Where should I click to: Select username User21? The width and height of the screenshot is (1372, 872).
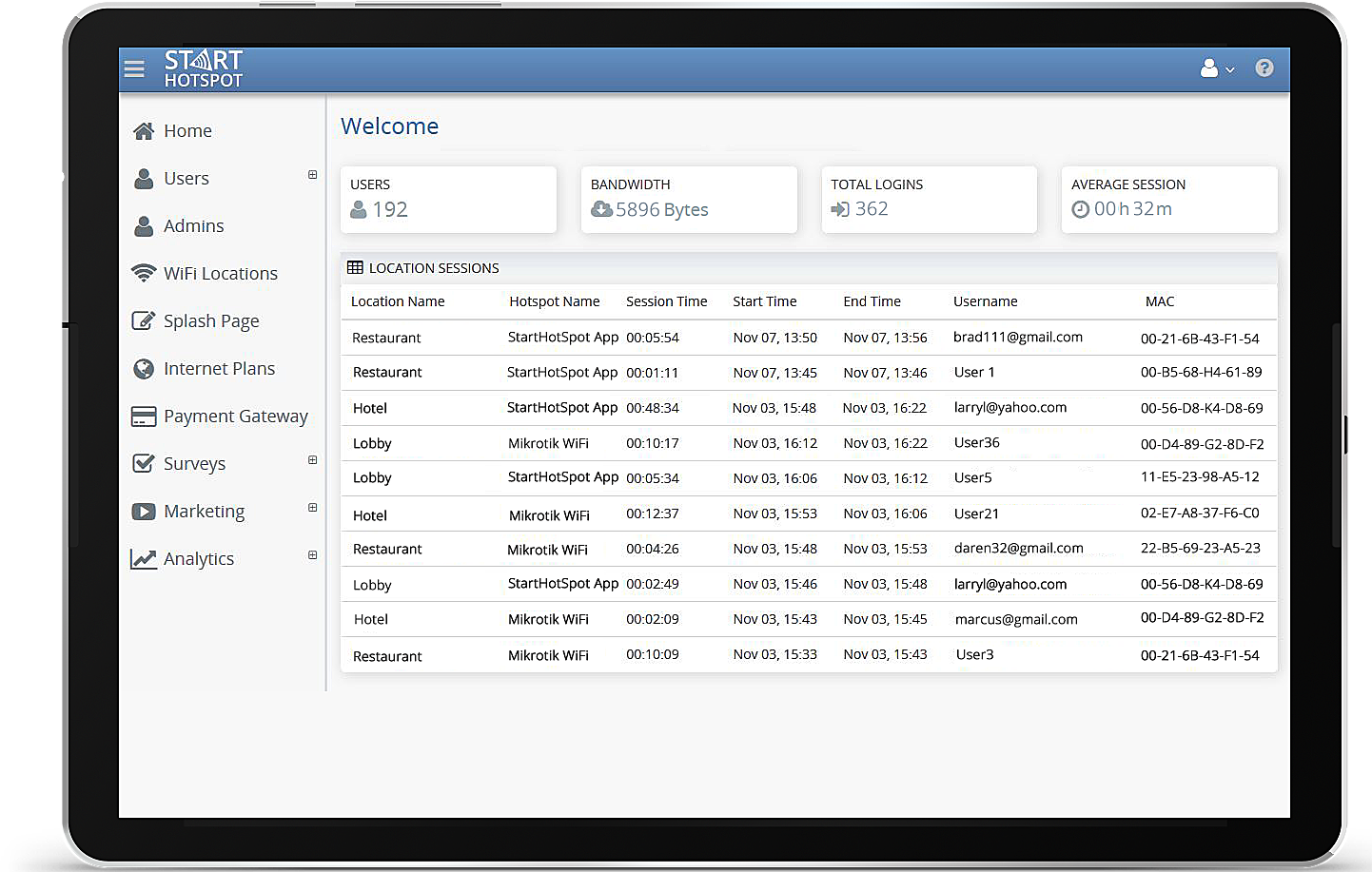[x=976, y=514]
